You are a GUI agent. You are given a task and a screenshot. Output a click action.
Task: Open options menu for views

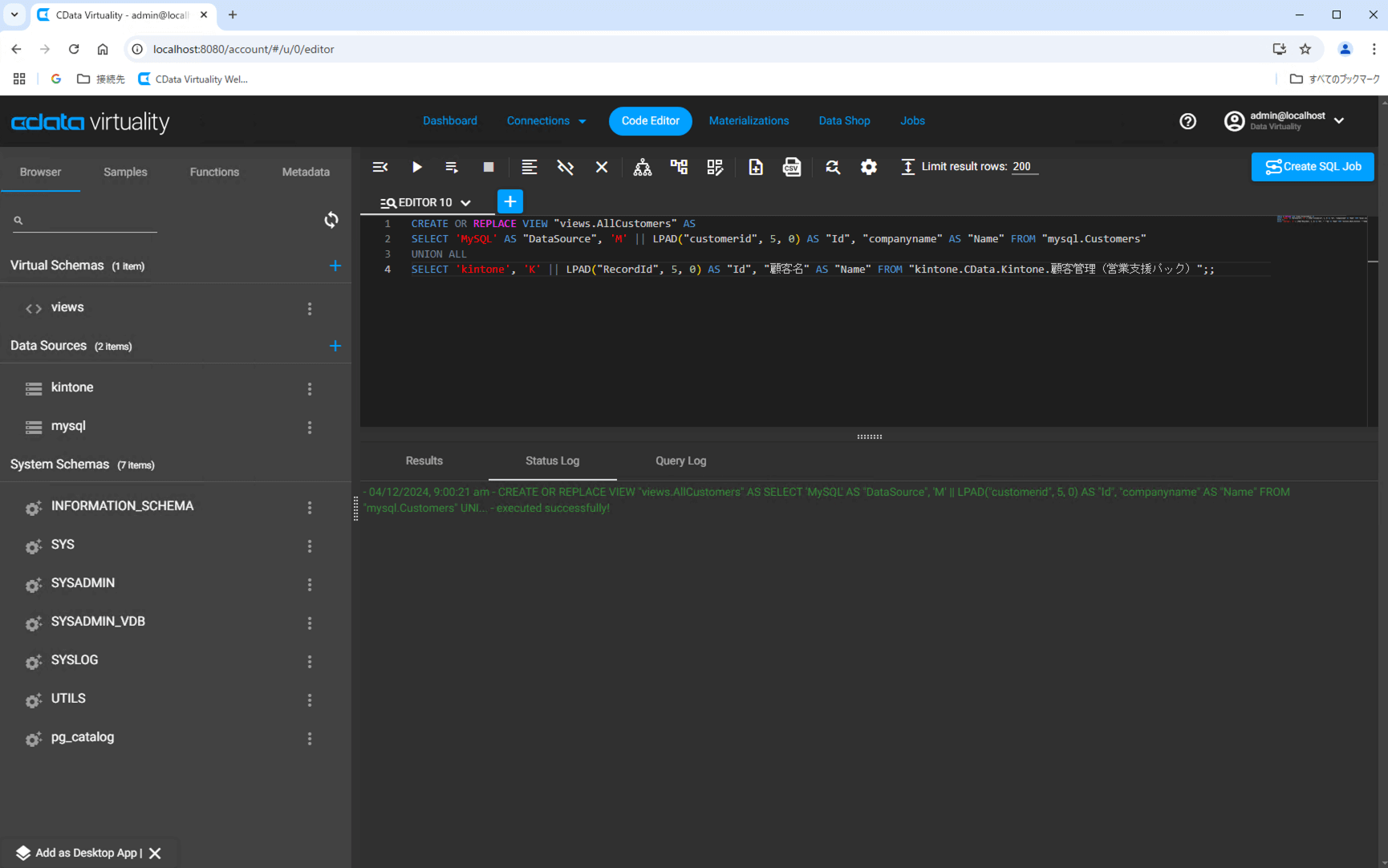[310, 309]
